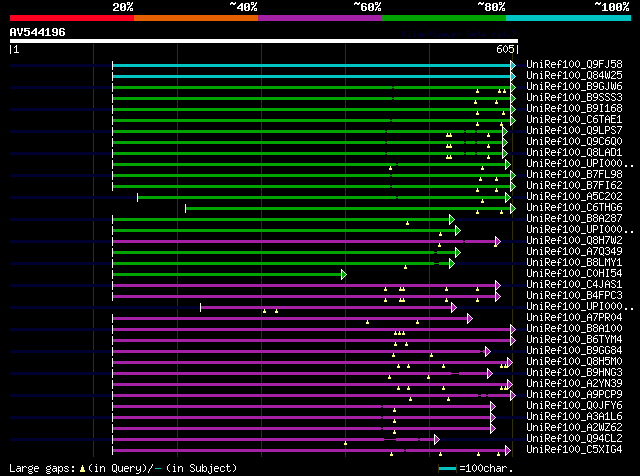
Task: Click the purple ~60% identity legend segment
Action: tap(320, 18)
